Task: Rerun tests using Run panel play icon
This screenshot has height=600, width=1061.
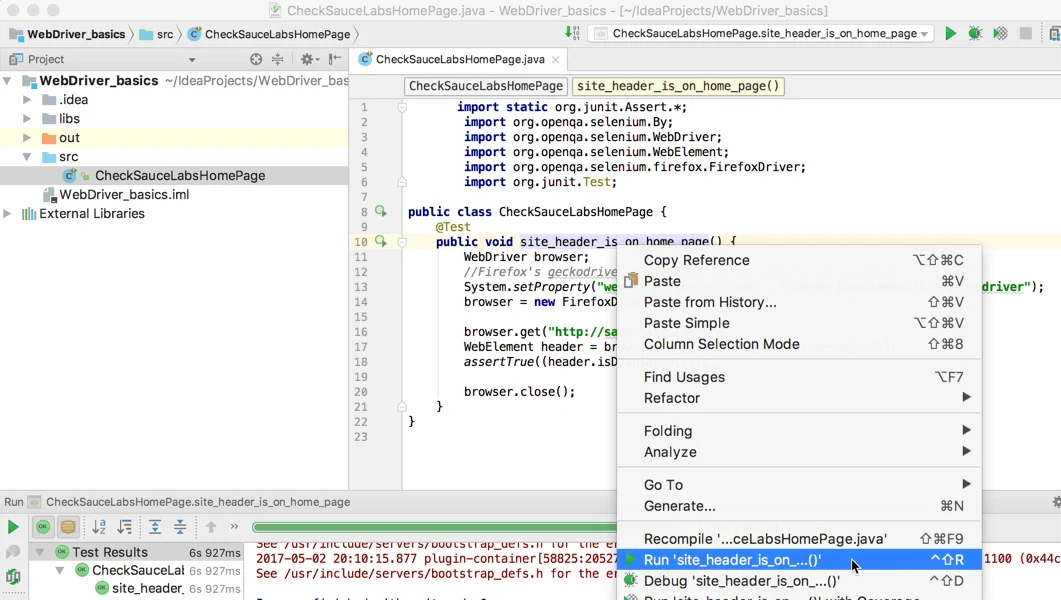Action: (x=13, y=527)
